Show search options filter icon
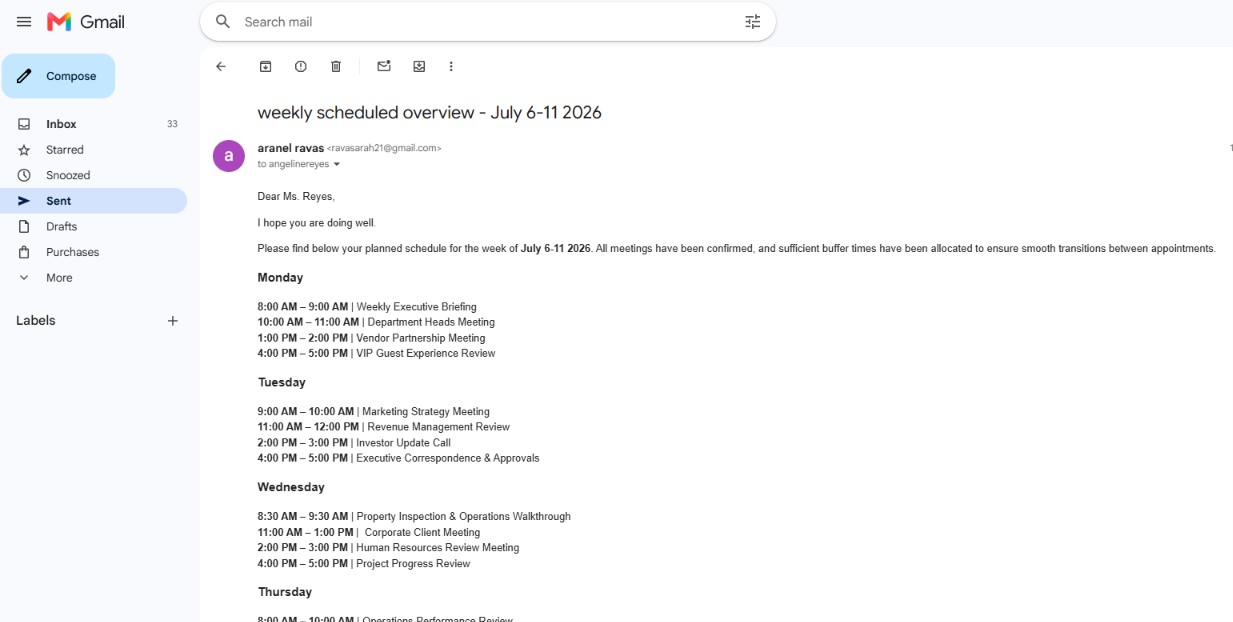This screenshot has width=1233, height=622. 753,22
